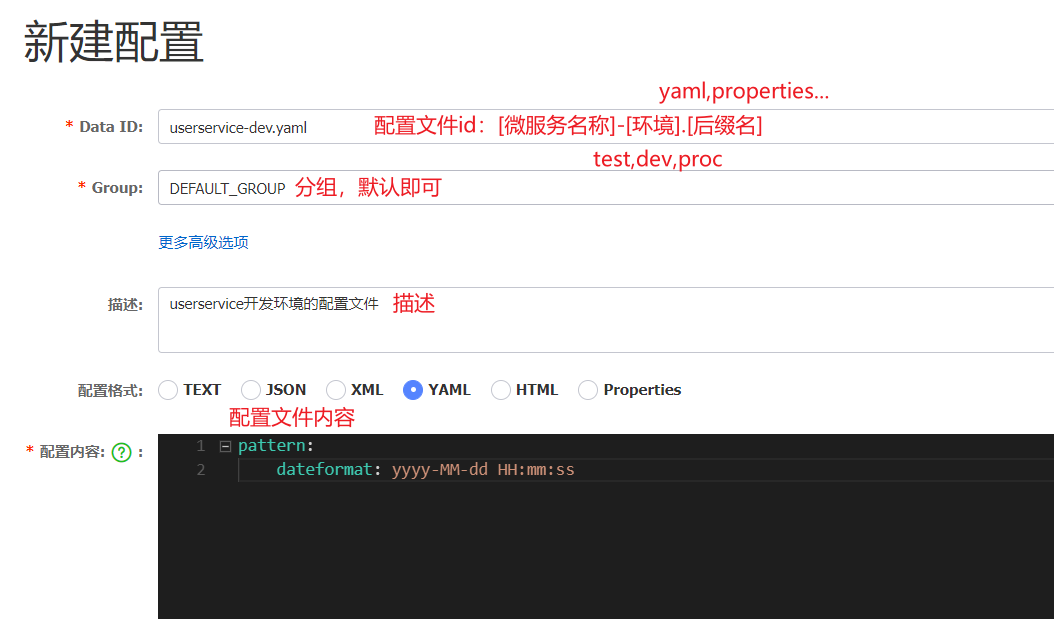Select the TEXT format radio button
The height and width of the screenshot is (619, 1054).
point(168,390)
